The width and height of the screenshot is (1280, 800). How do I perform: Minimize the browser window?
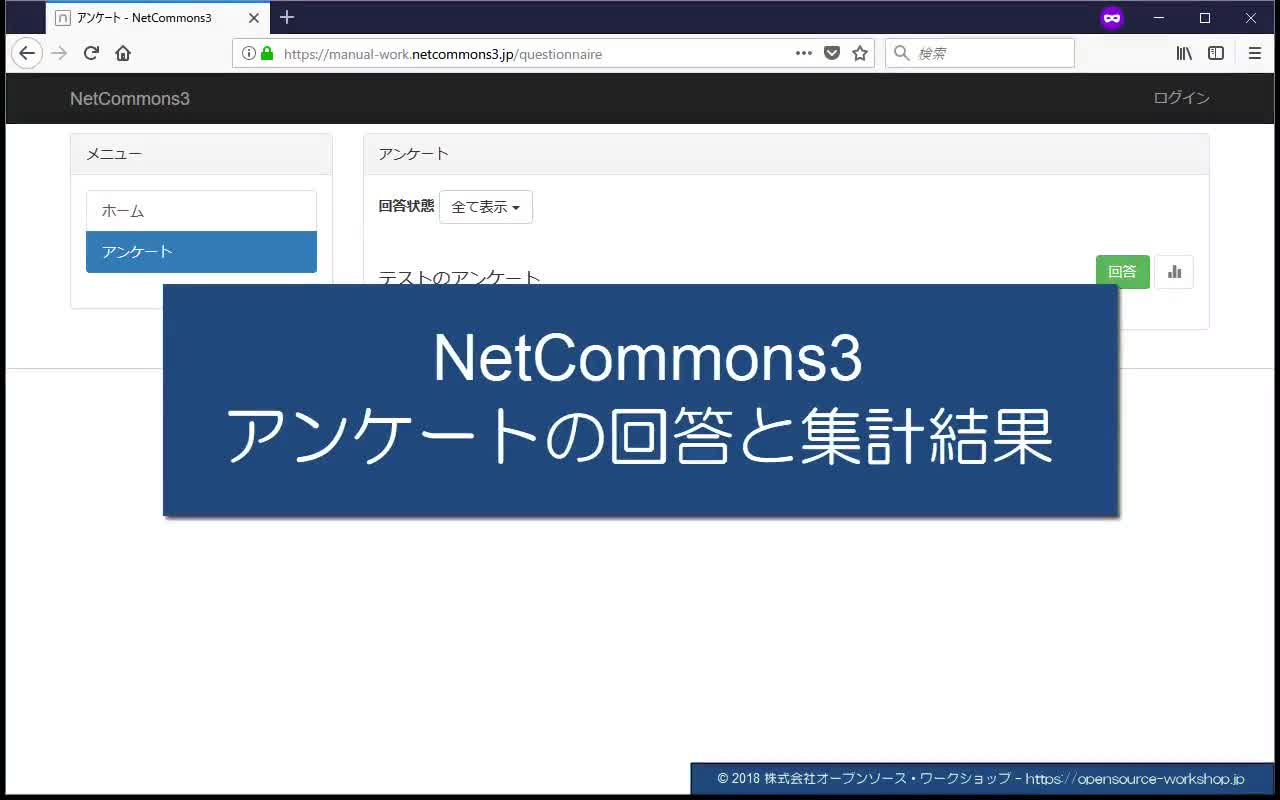coord(1158,18)
